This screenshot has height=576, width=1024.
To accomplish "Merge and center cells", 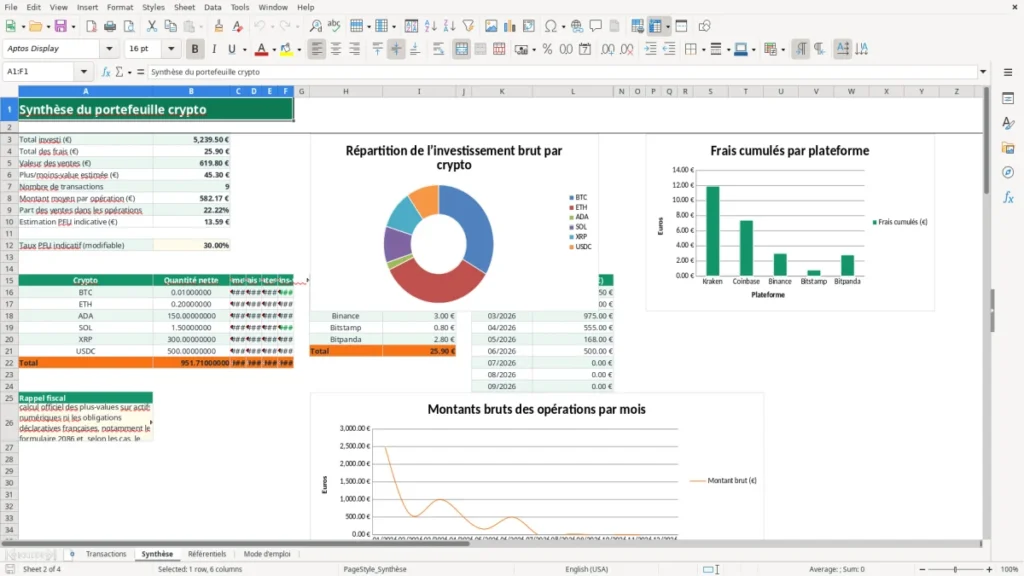I will pyautogui.click(x=461, y=49).
